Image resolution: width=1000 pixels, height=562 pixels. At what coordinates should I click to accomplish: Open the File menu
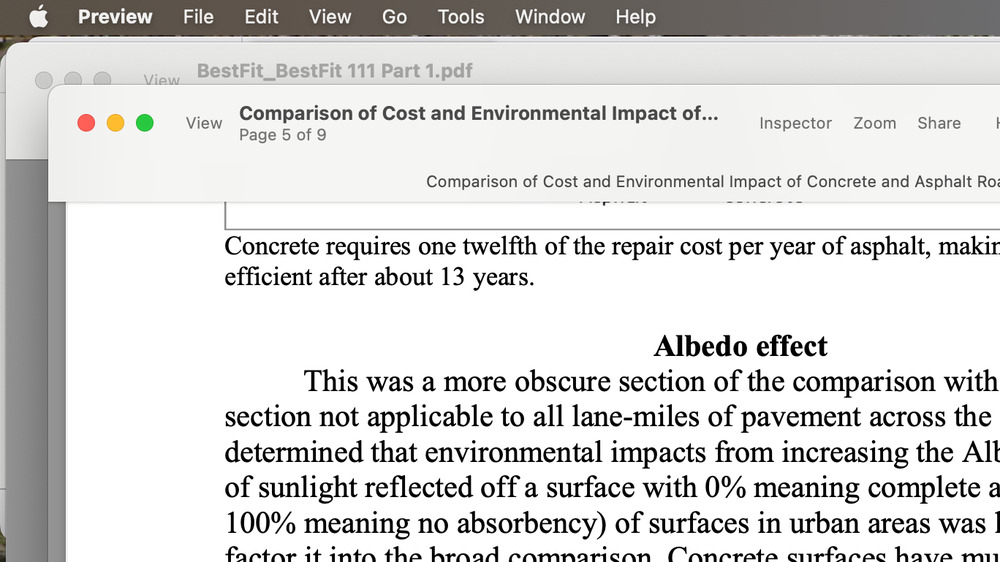coord(198,17)
